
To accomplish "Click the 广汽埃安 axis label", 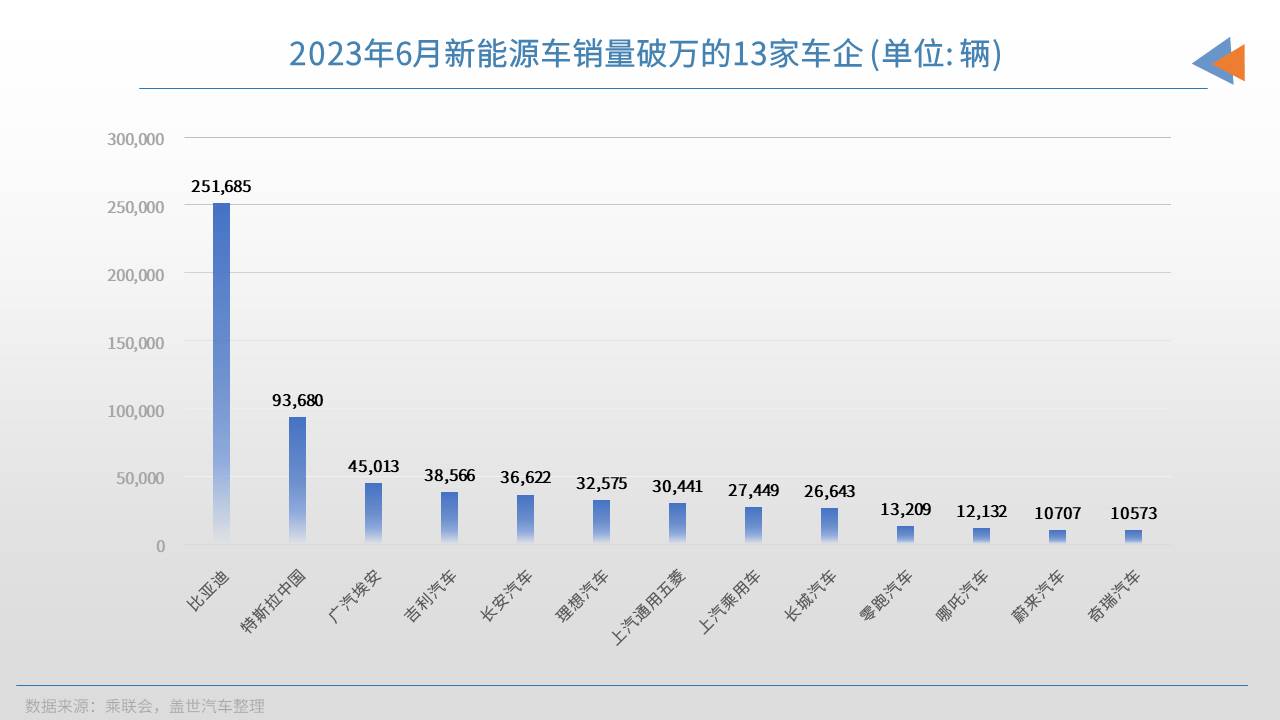I will (x=355, y=596).
